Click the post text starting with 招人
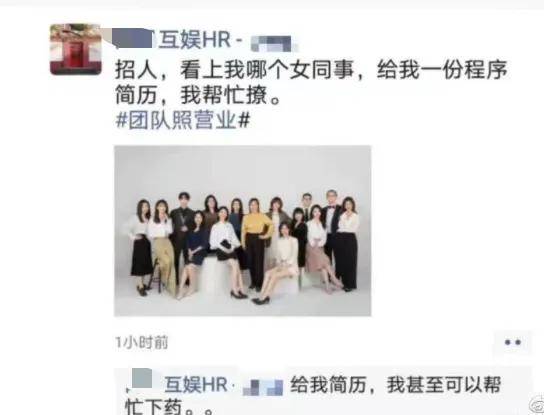Image resolution: width=544 pixels, height=415 pixels. [311, 70]
